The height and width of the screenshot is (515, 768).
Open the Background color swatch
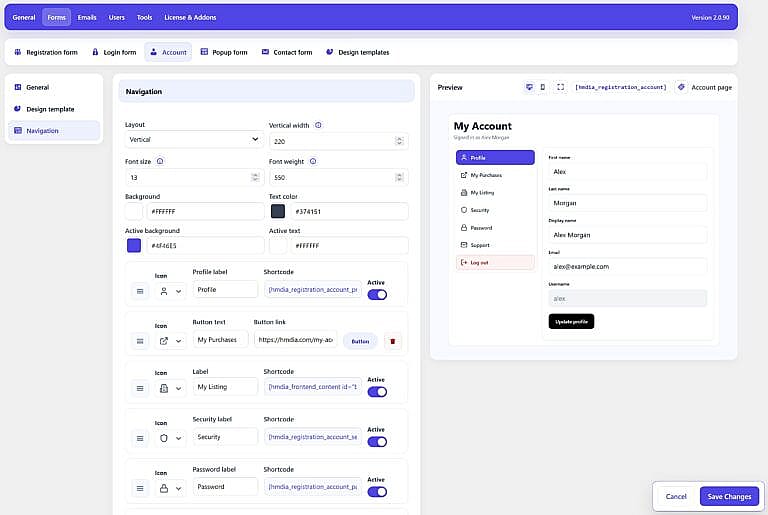click(x=134, y=211)
